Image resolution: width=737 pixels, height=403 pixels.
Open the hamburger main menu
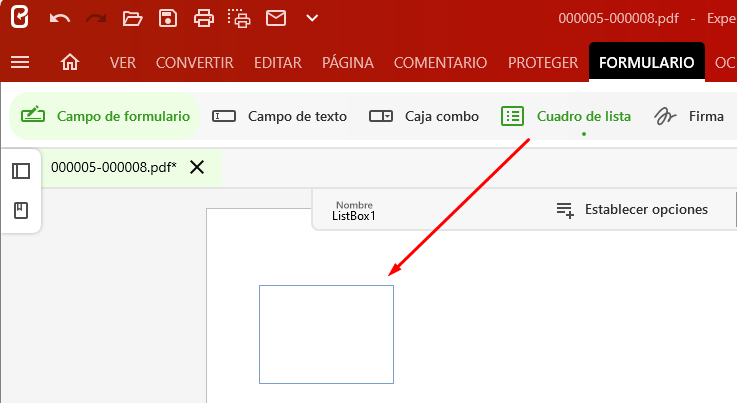click(20, 62)
